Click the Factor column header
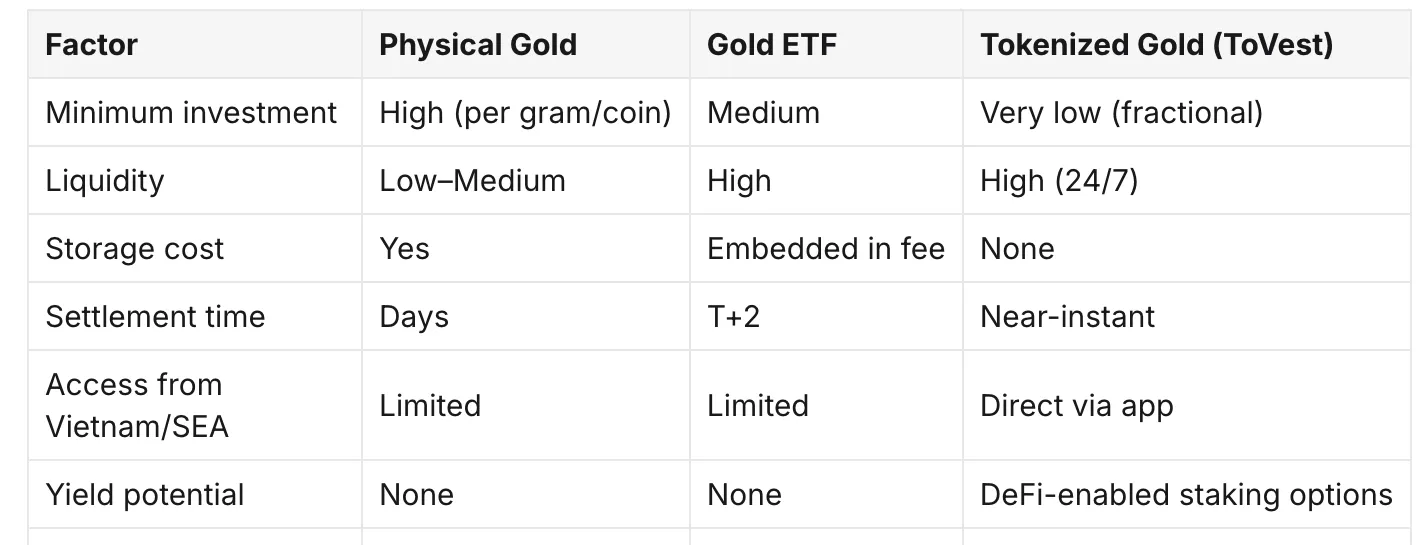This screenshot has height=545, width=1424. 92,45
